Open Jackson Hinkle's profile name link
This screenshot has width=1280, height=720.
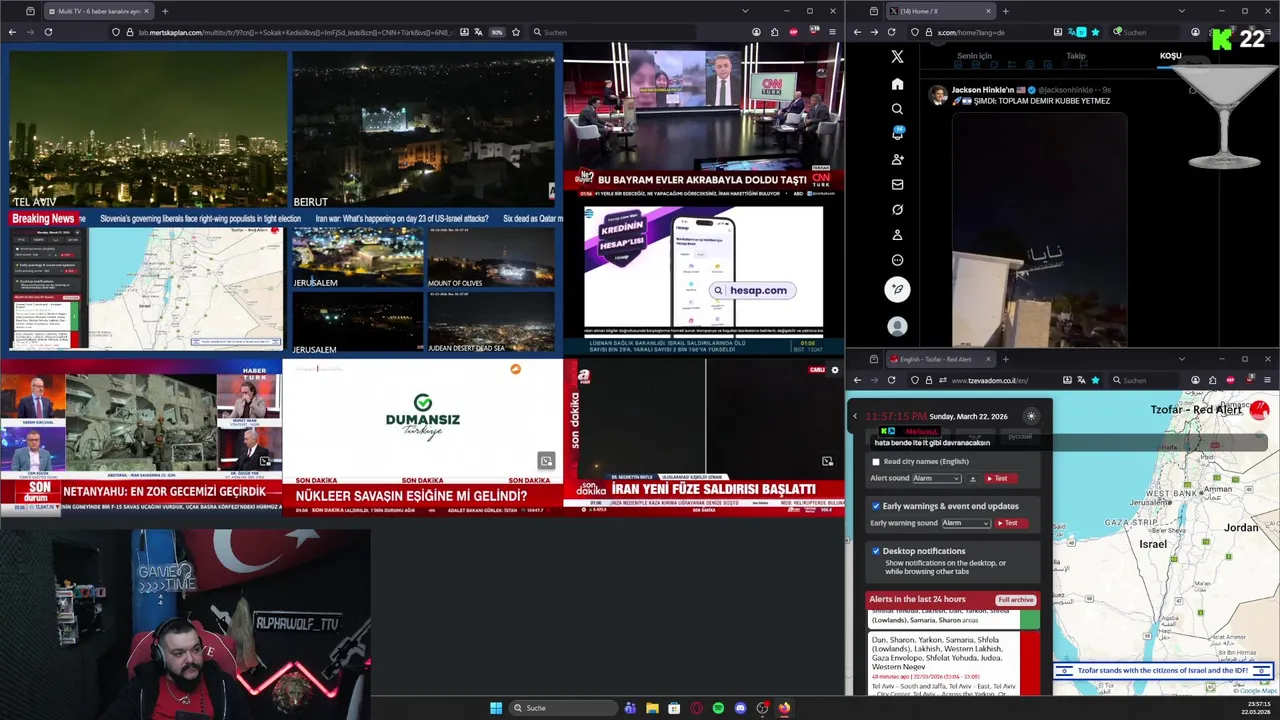[982, 90]
